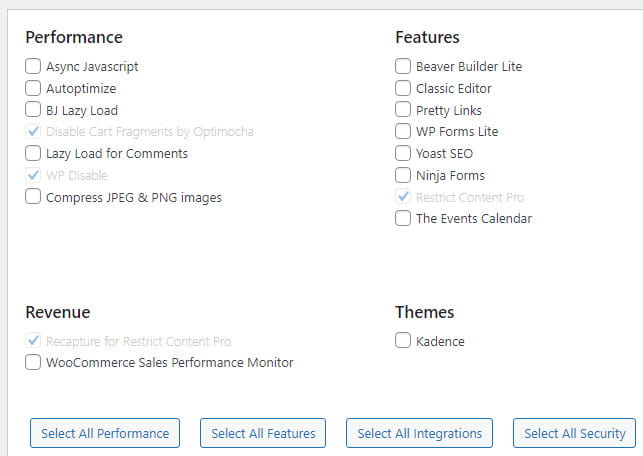643x456 pixels.
Task: Check The Events Calendar option
Action: click(403, 218)
